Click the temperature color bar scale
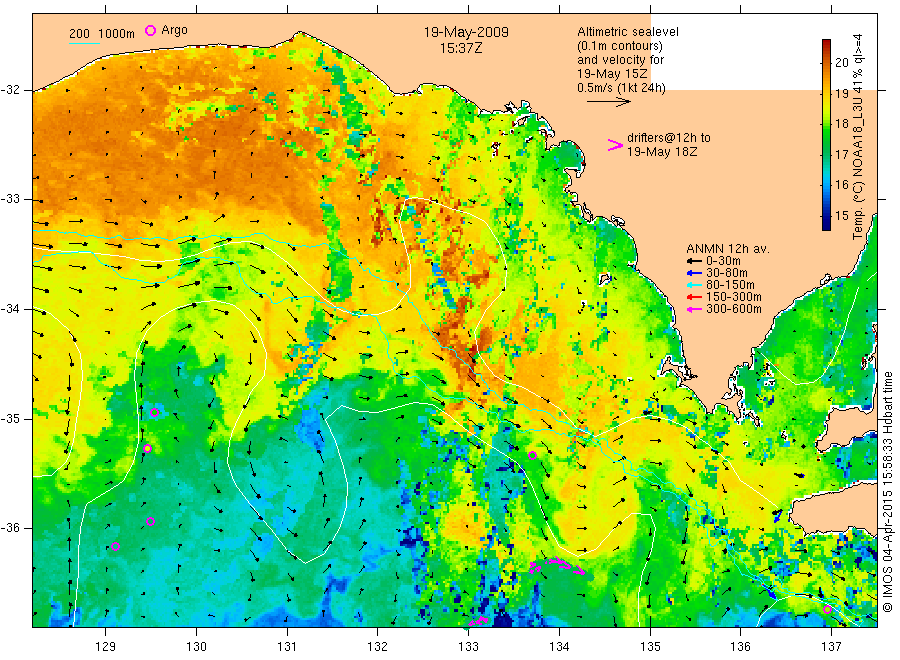 pyautogui.click(x=826, y=135)
